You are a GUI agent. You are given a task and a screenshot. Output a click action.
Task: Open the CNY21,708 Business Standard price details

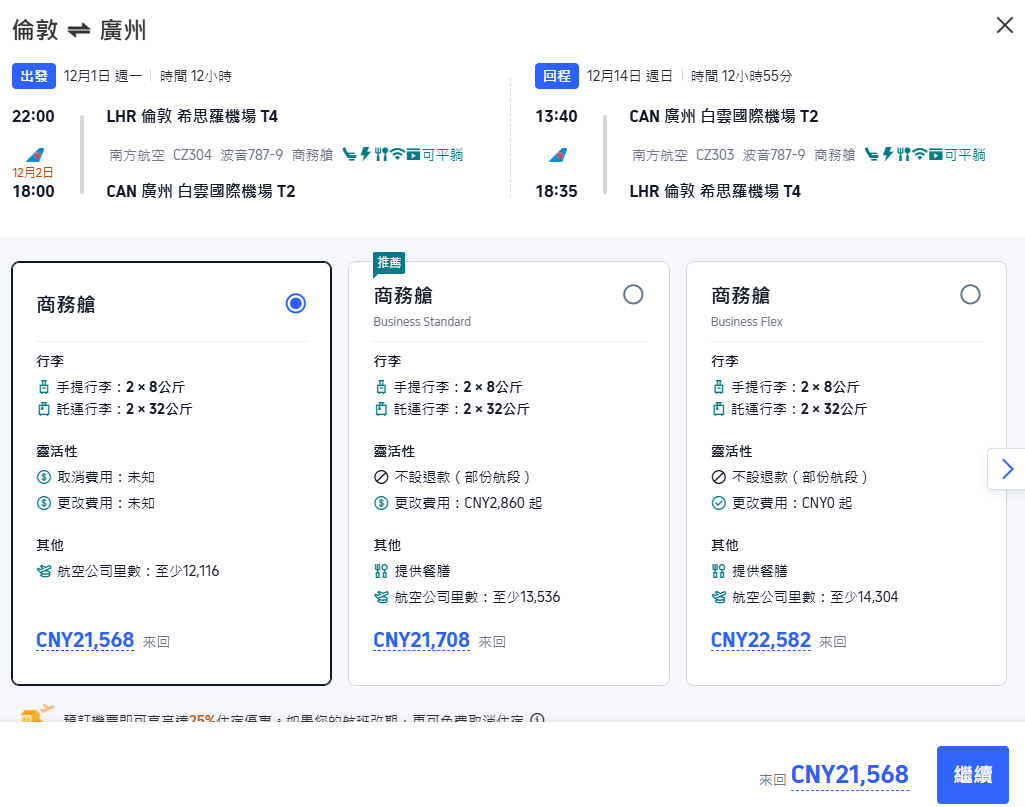coord(422,640)
